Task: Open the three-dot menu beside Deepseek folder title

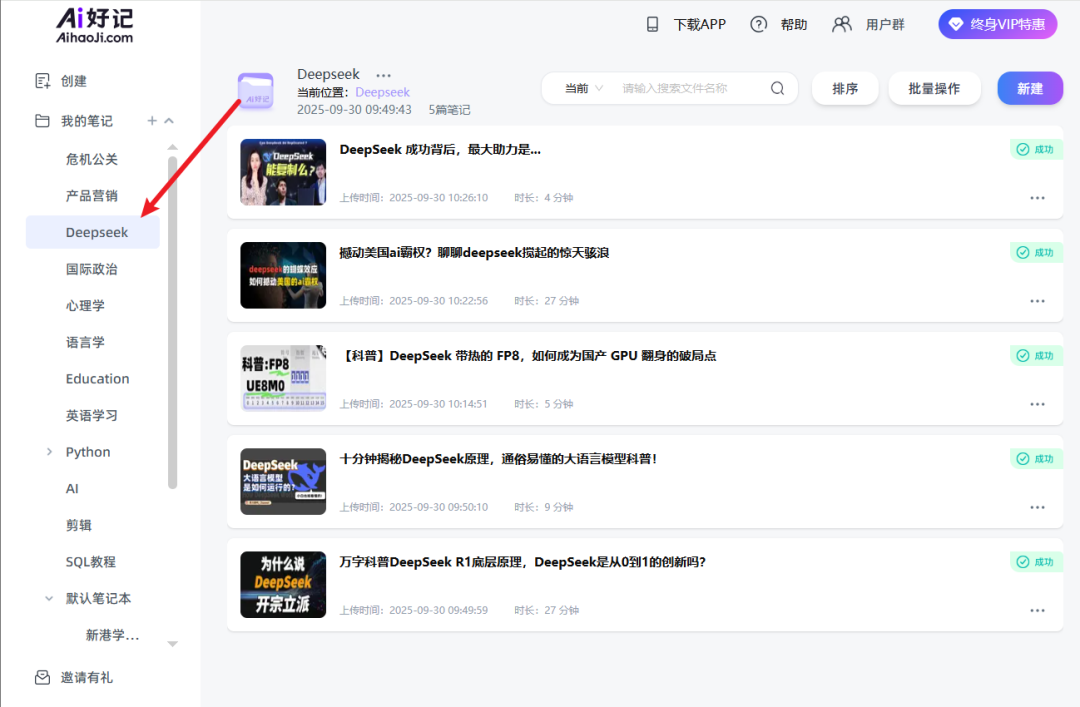Action: click(x=383, y=75)
